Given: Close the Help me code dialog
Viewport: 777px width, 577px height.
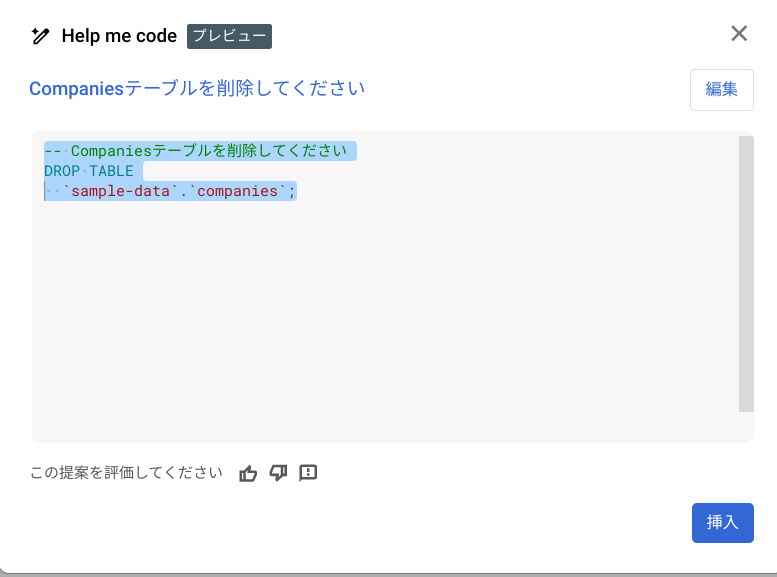Looking at the screenshot, I should click(x=739, y=34).
